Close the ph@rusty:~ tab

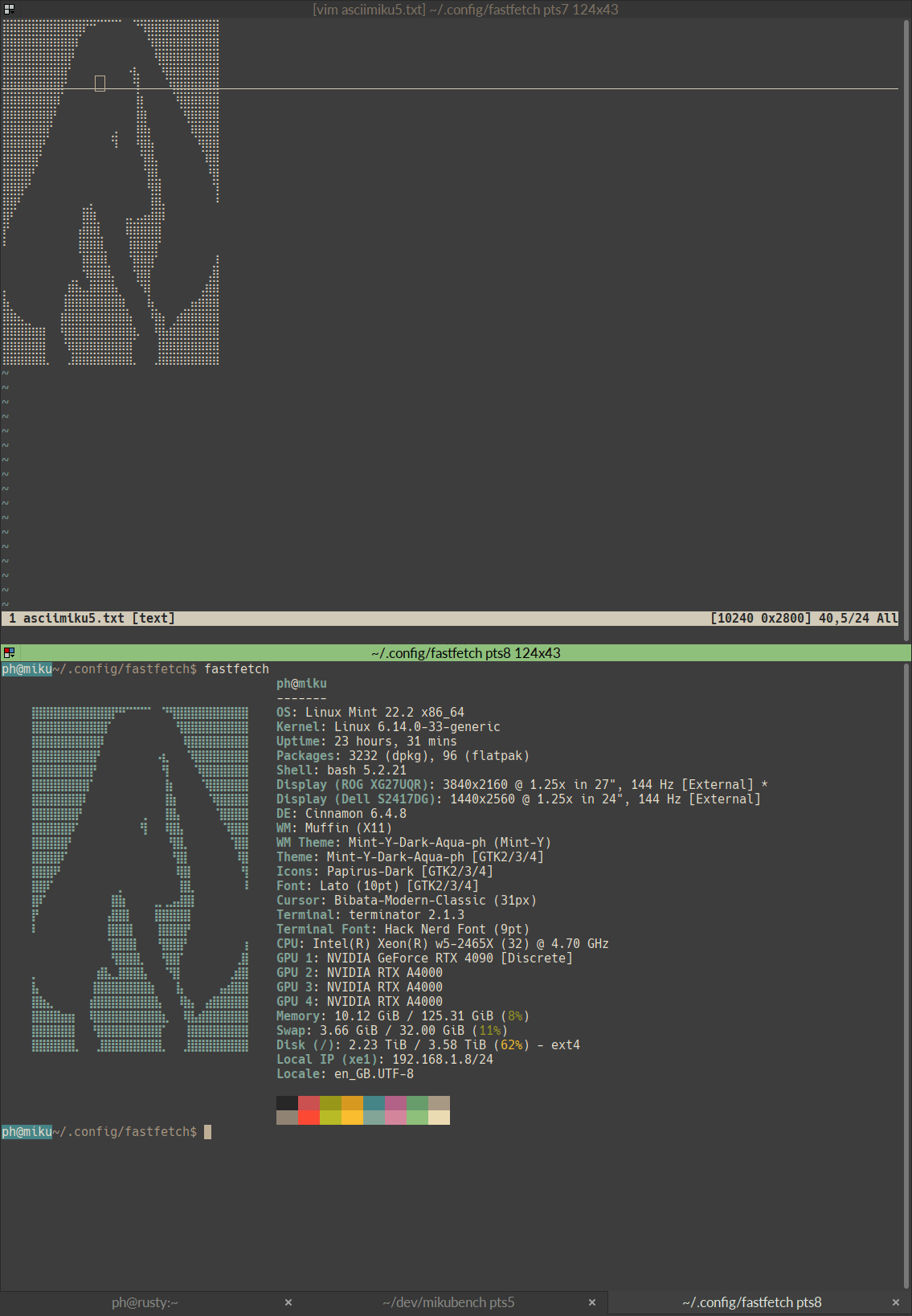click(288, 1302)
